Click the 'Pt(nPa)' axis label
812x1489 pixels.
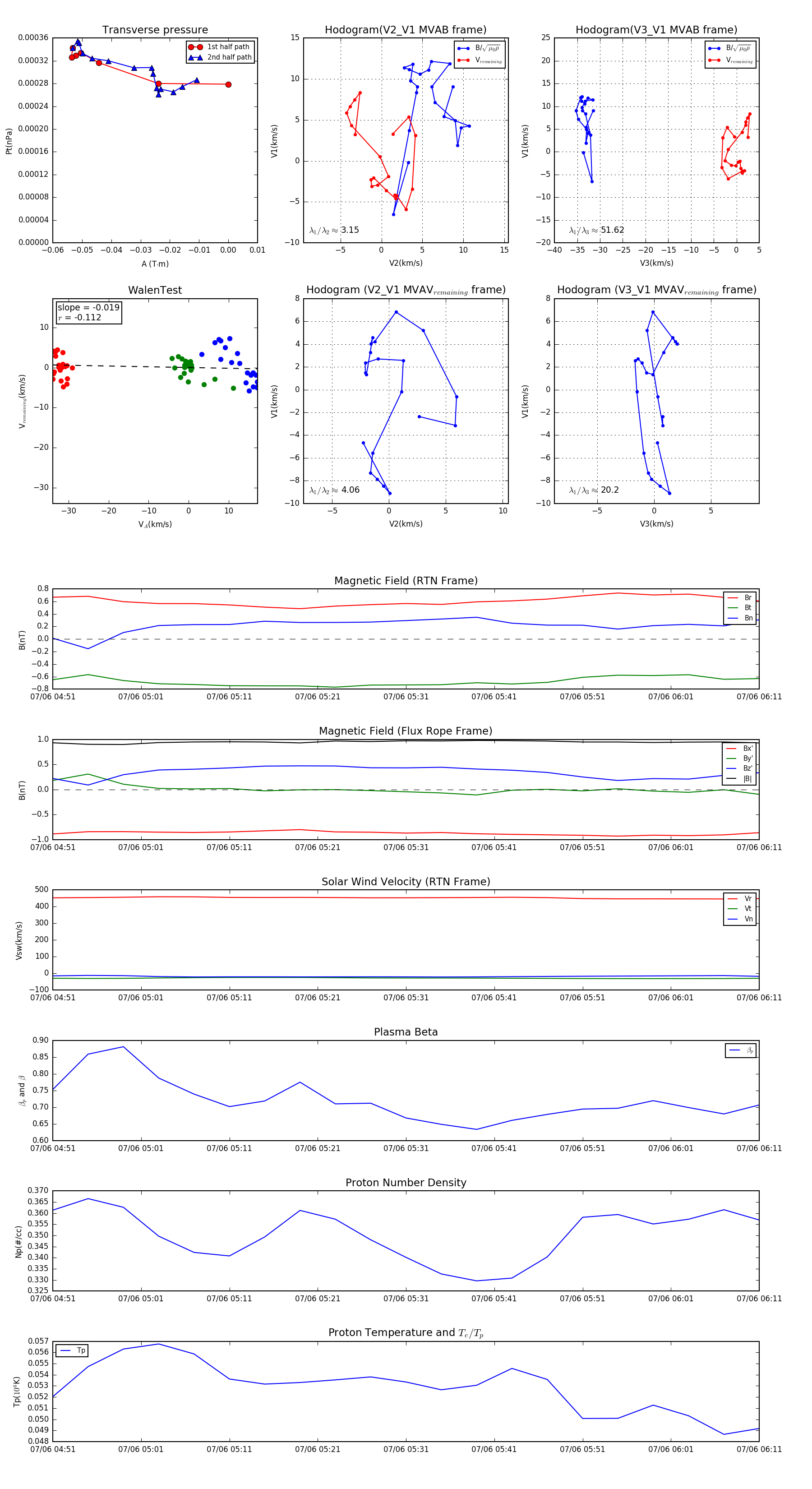(9, 141)
